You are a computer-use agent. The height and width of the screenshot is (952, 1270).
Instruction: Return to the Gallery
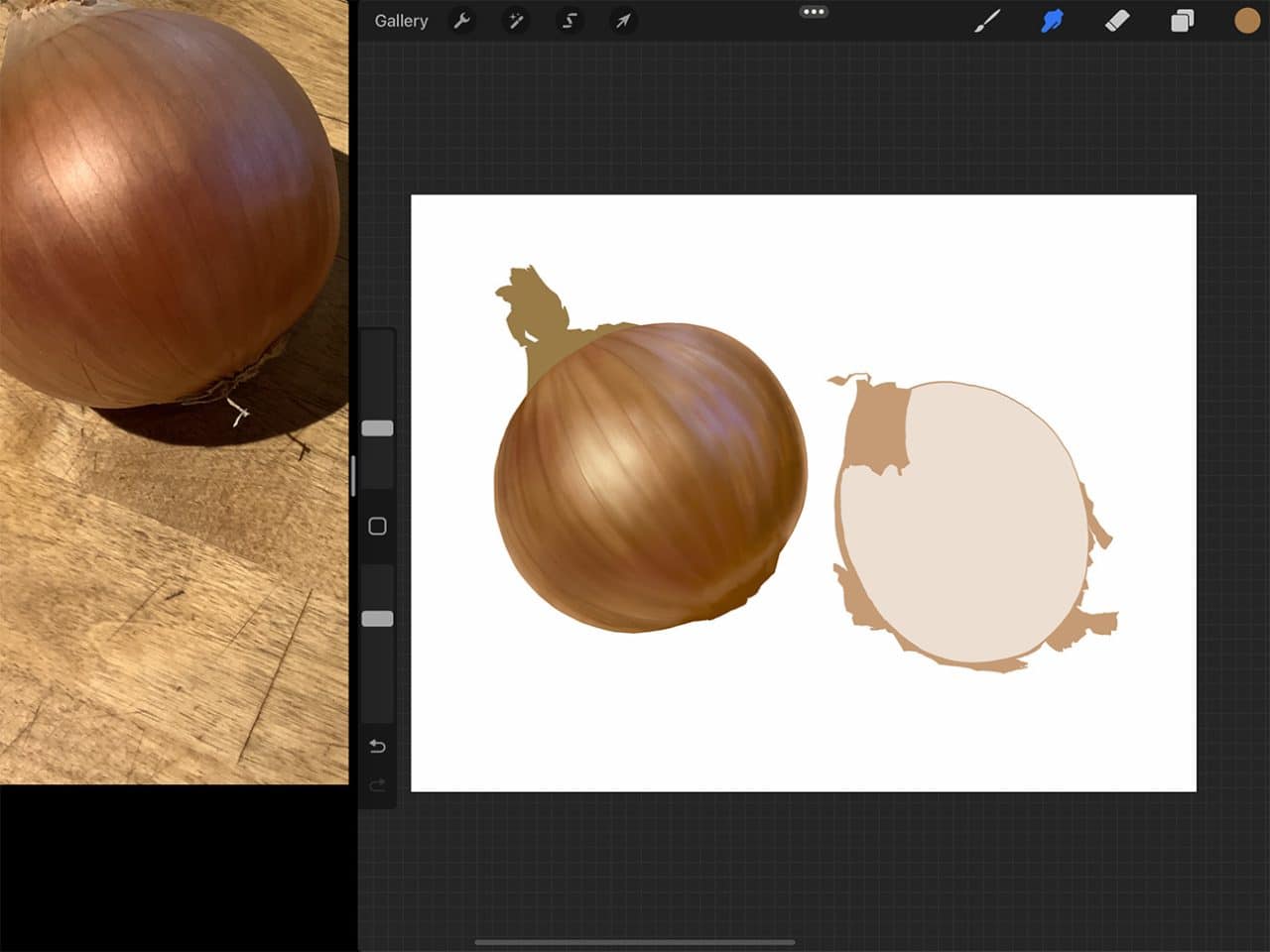(400, 20)
